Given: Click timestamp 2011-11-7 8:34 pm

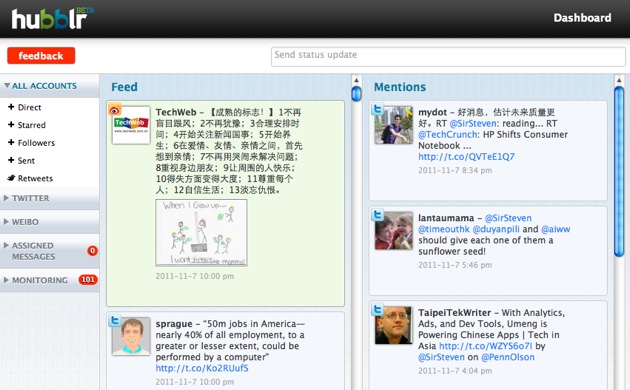Looking at the screenshot, I should [455, 170].
